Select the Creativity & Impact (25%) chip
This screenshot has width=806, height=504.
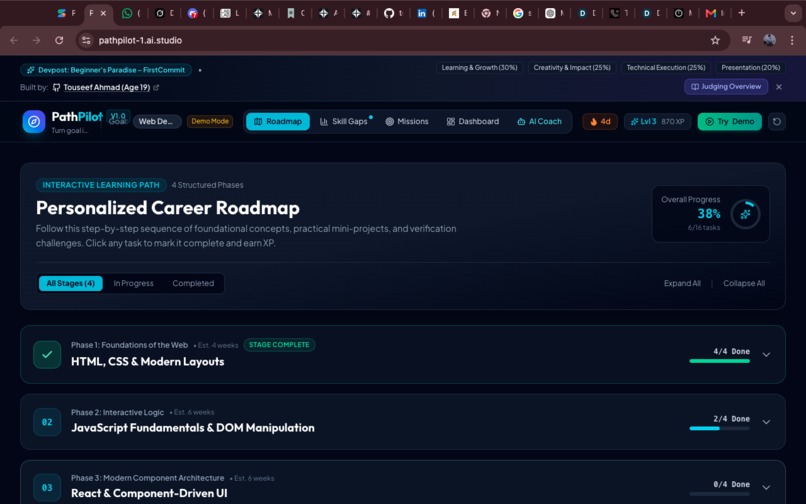[572, 67]
